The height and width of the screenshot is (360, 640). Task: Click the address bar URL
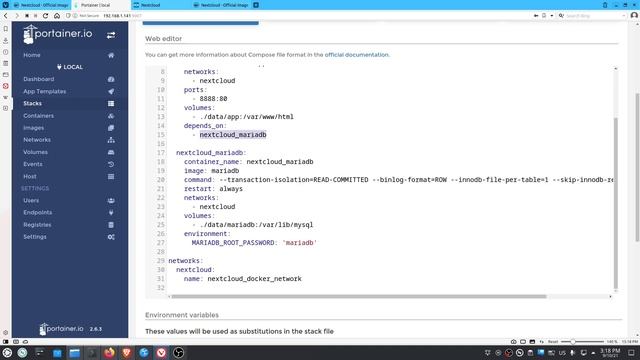(122, 16)
